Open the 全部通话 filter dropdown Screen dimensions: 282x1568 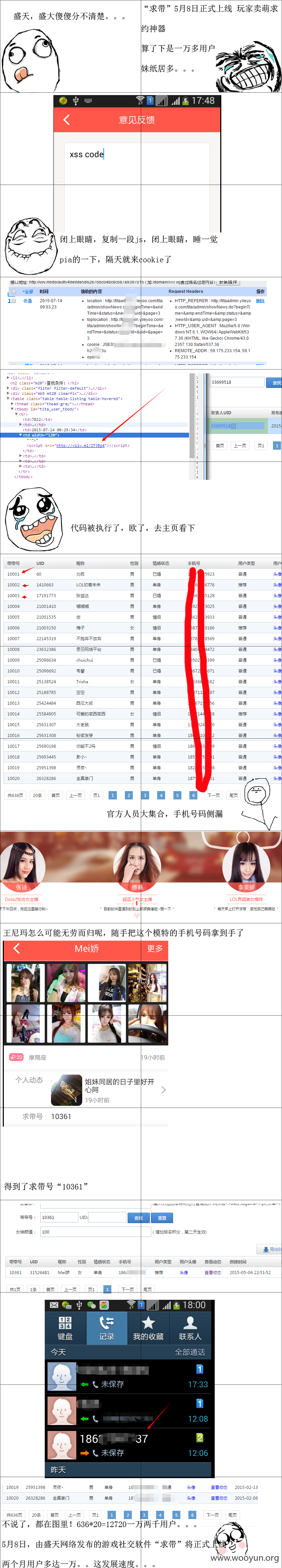click(x=190, y=1352)
